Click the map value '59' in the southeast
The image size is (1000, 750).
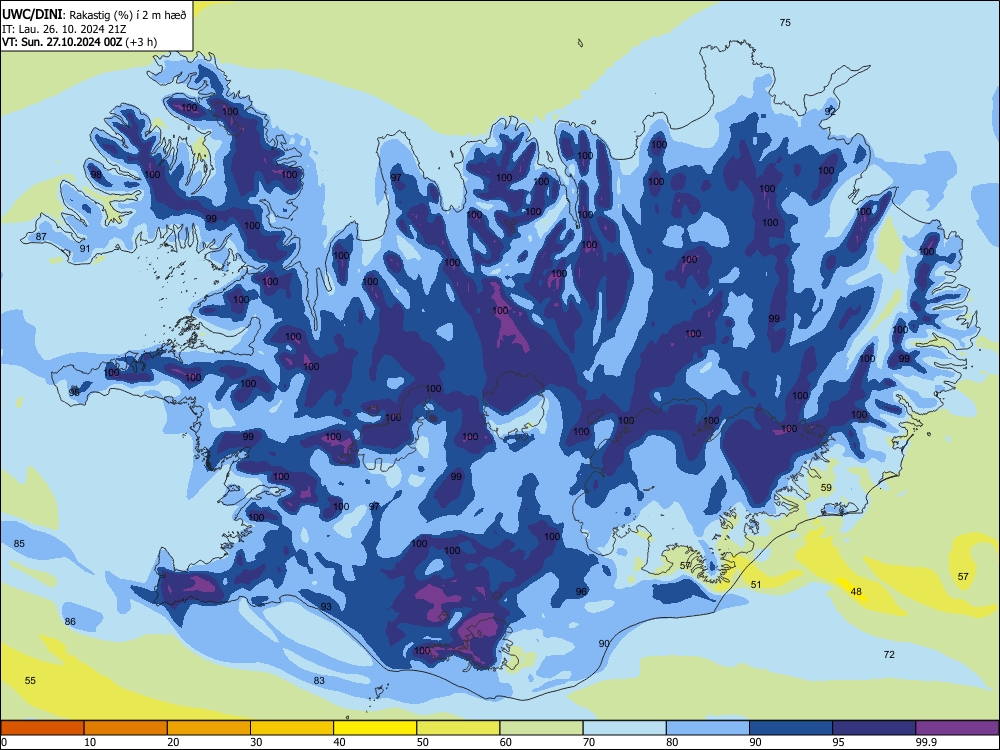pos(826,487)
